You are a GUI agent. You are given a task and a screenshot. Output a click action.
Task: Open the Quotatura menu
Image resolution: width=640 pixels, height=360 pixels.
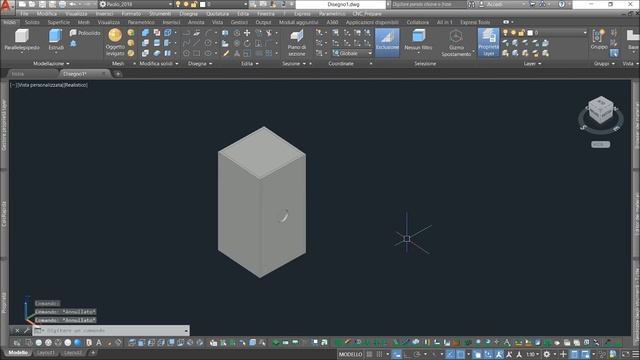coord(218,14)
